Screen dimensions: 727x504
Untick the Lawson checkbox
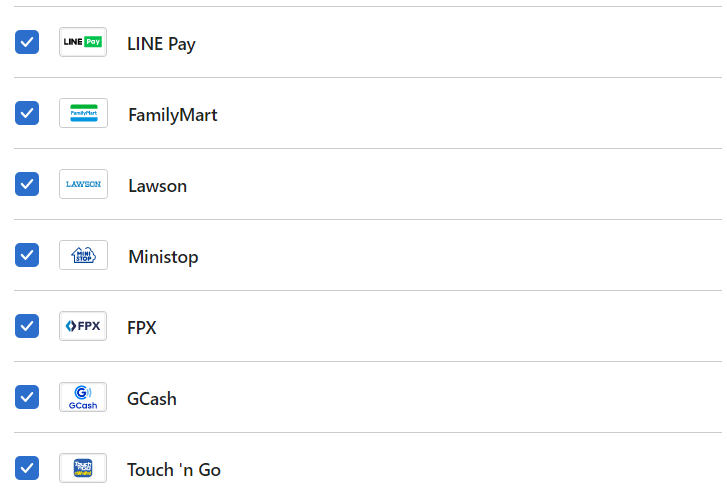(x=27, y=184)
